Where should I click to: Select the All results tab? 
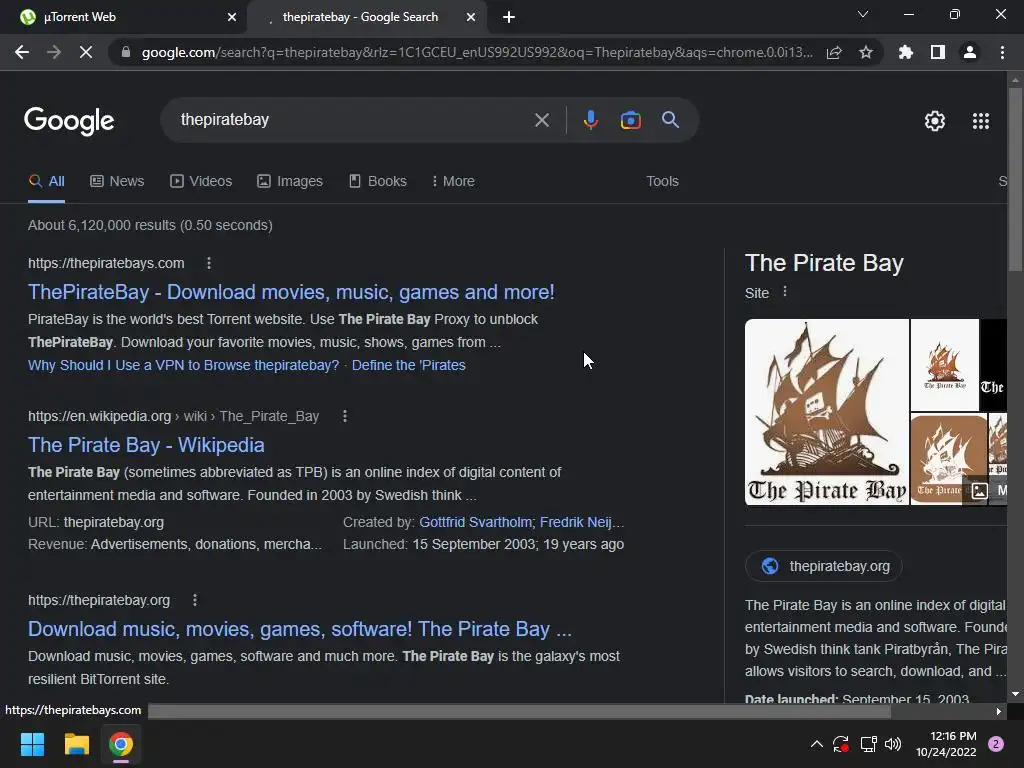[x=46, y=181]
